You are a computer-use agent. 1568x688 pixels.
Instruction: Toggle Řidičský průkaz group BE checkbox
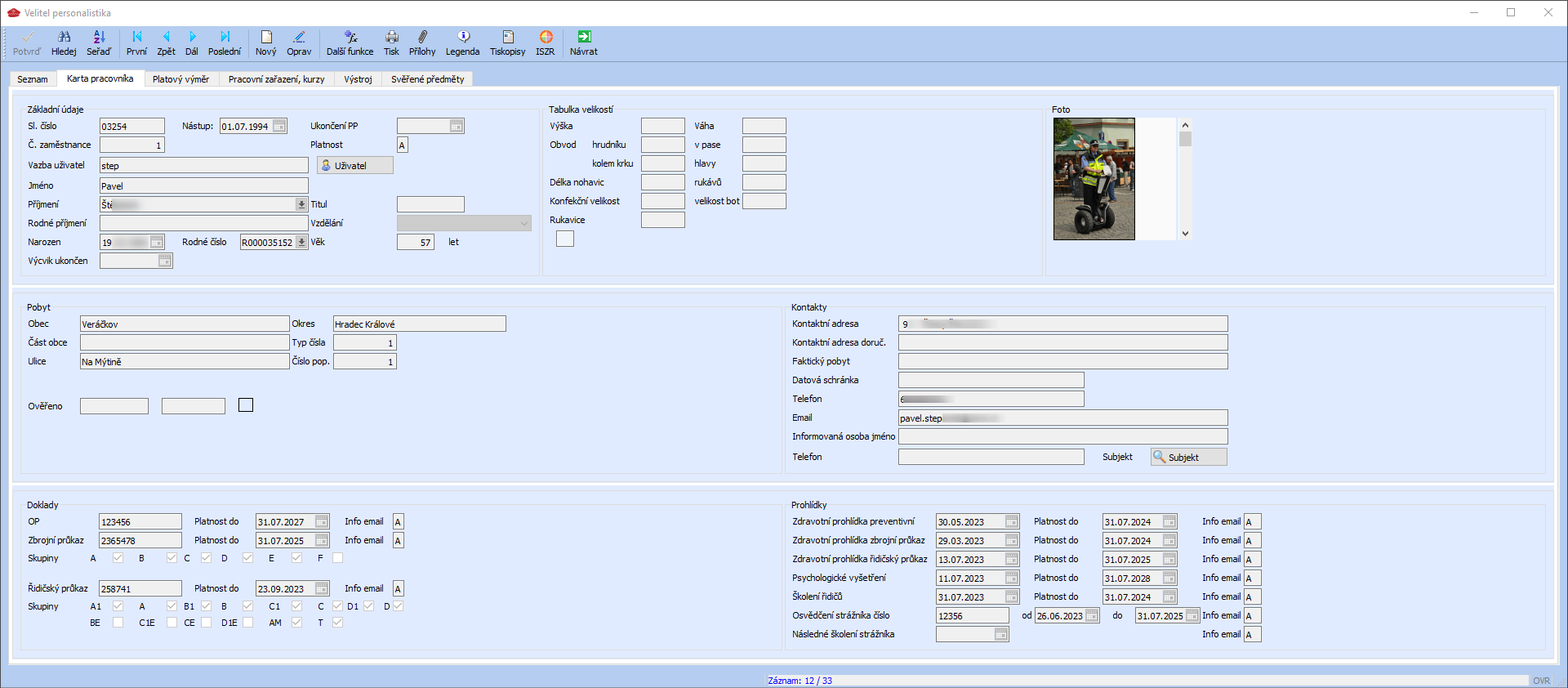coord(118,623)
